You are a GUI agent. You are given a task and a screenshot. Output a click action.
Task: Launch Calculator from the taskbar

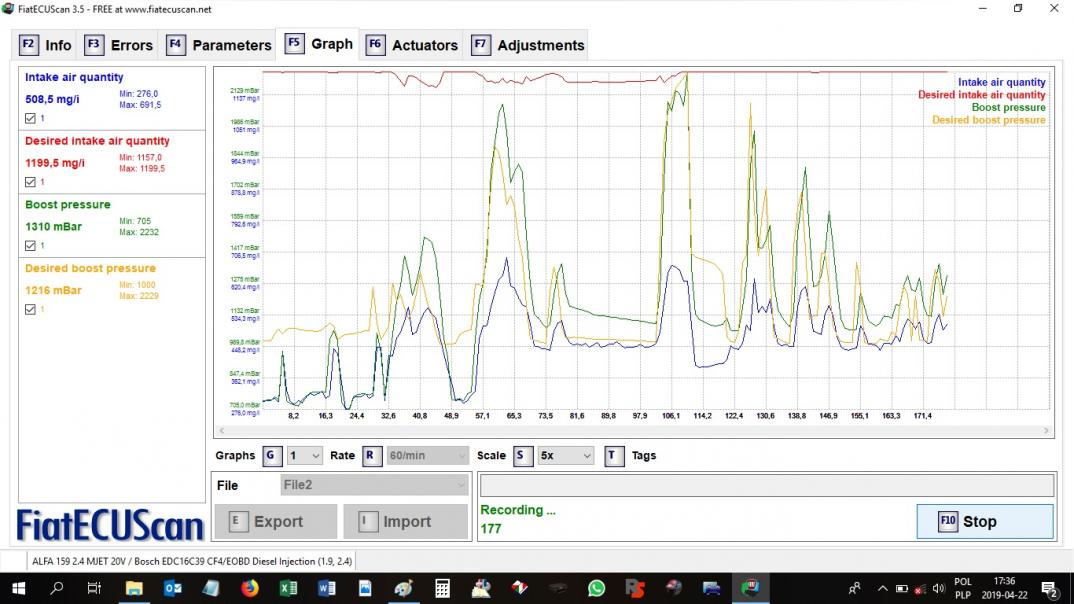click(442, 589)
